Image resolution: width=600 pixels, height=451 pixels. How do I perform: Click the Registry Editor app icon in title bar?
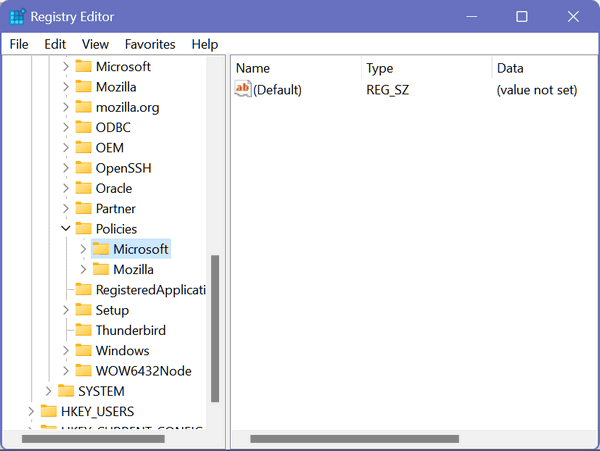tap(17, 17)
